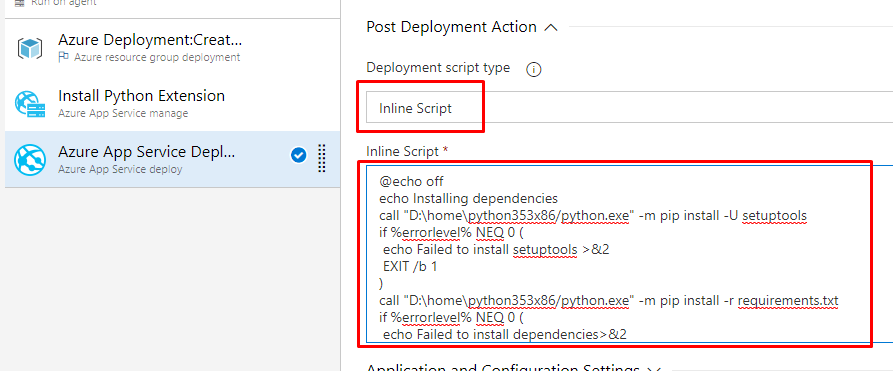Collapse the Post Deployment Action section

coord(551,27)
